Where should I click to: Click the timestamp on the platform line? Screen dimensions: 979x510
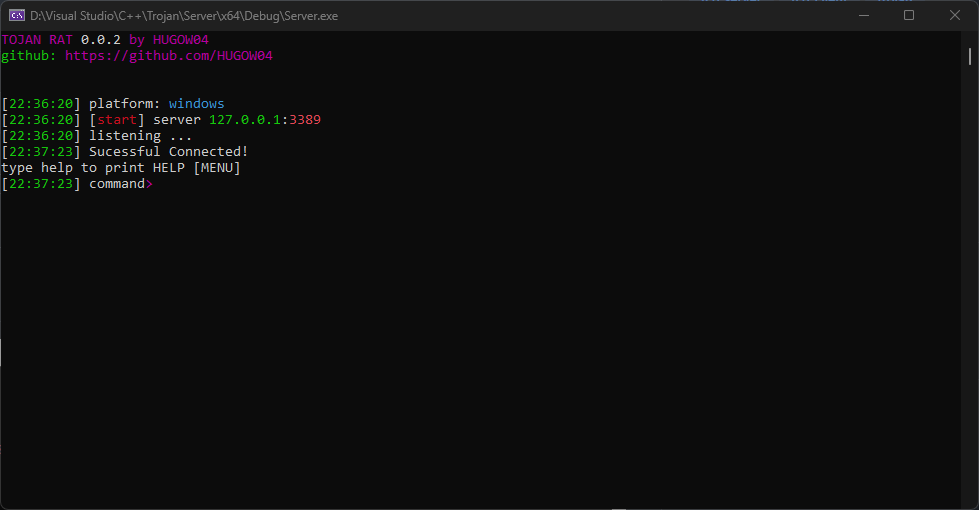41,104
